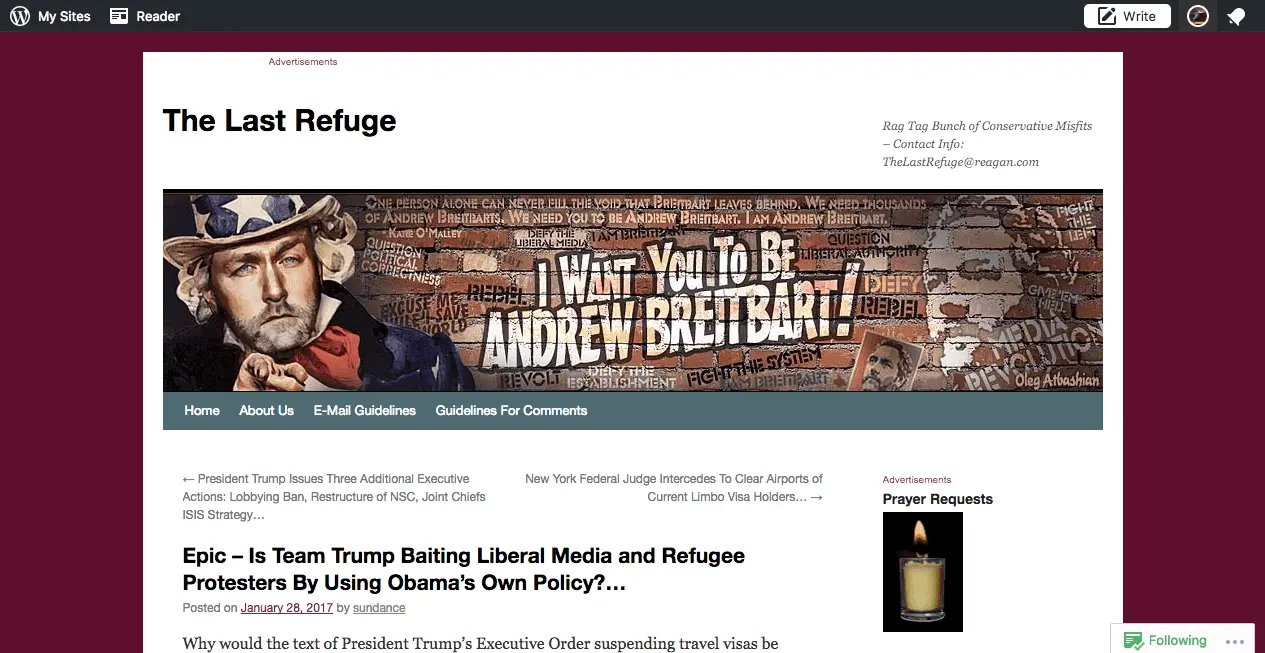The height and width of the screenshot is (653, 1265).
Task: Open the My Sites menu
Action: click(x=52, y=16)
